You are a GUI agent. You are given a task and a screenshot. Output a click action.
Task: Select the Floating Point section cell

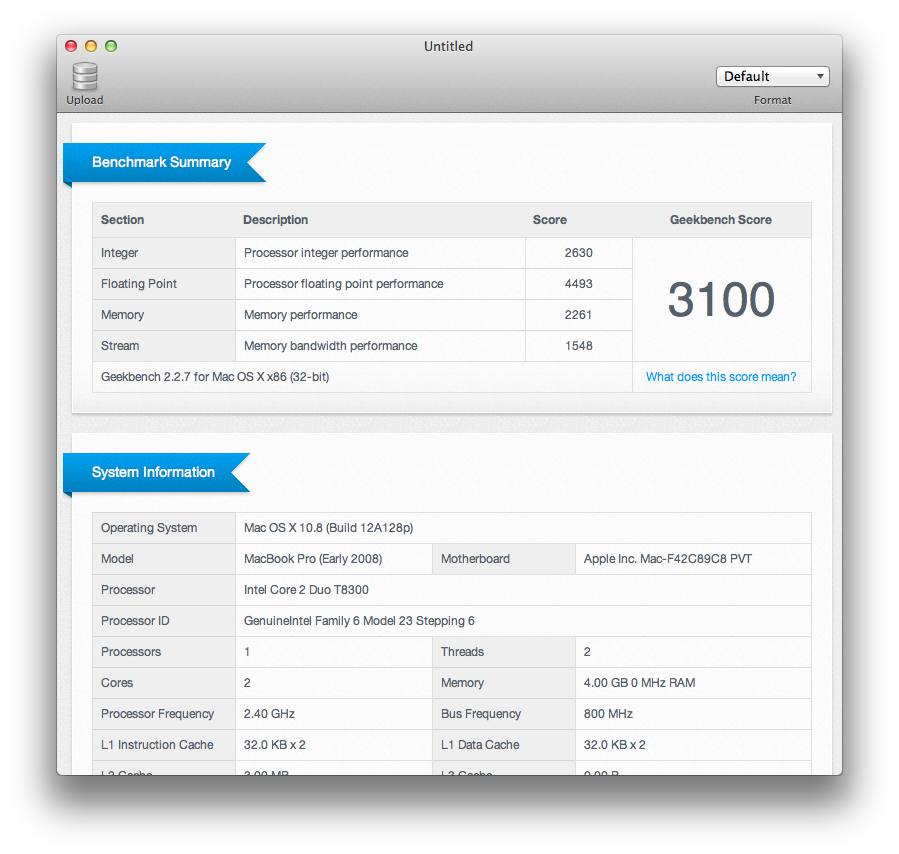pos(164,284)
